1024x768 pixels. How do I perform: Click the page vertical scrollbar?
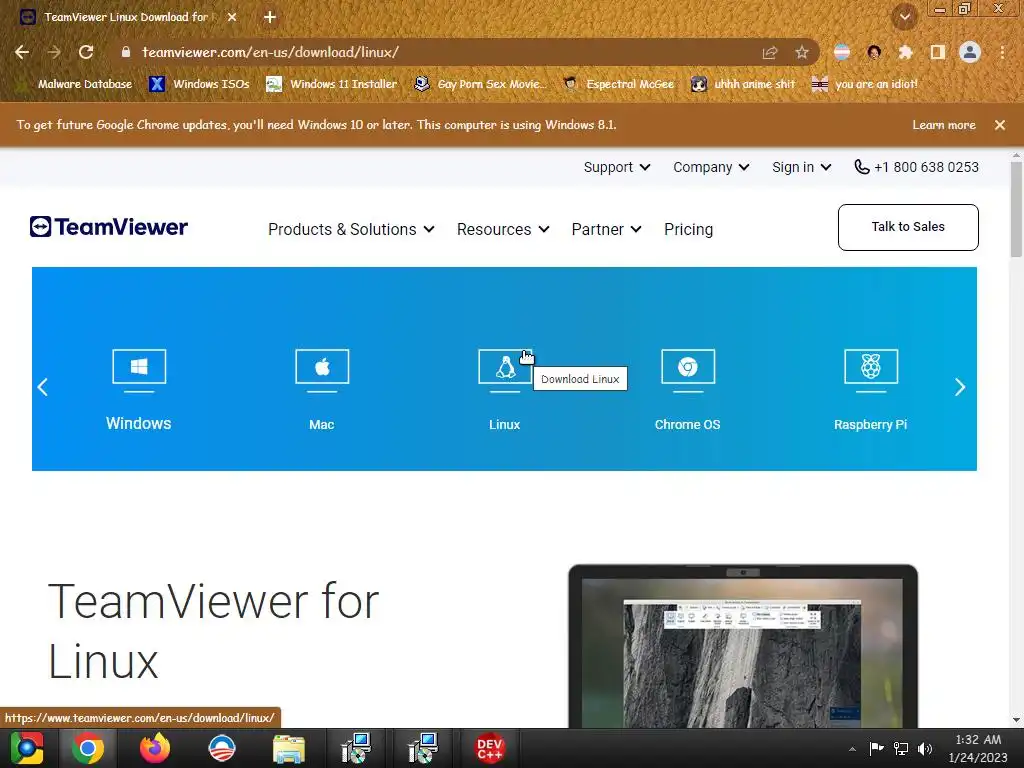click(1016, 208)
